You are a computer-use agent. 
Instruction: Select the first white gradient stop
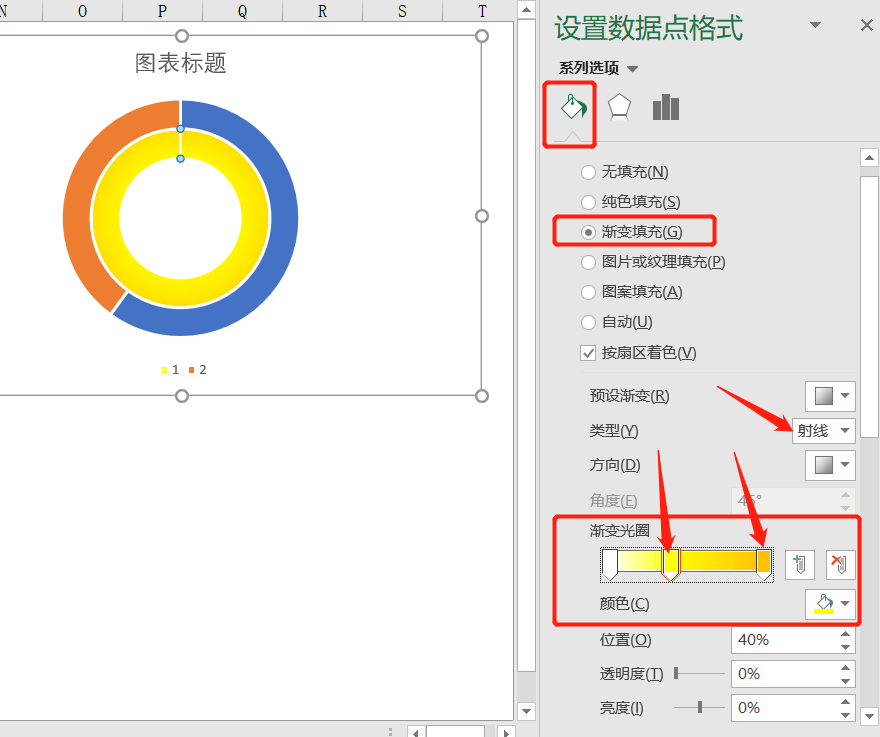pyautogui.click(x=609, y=564)
